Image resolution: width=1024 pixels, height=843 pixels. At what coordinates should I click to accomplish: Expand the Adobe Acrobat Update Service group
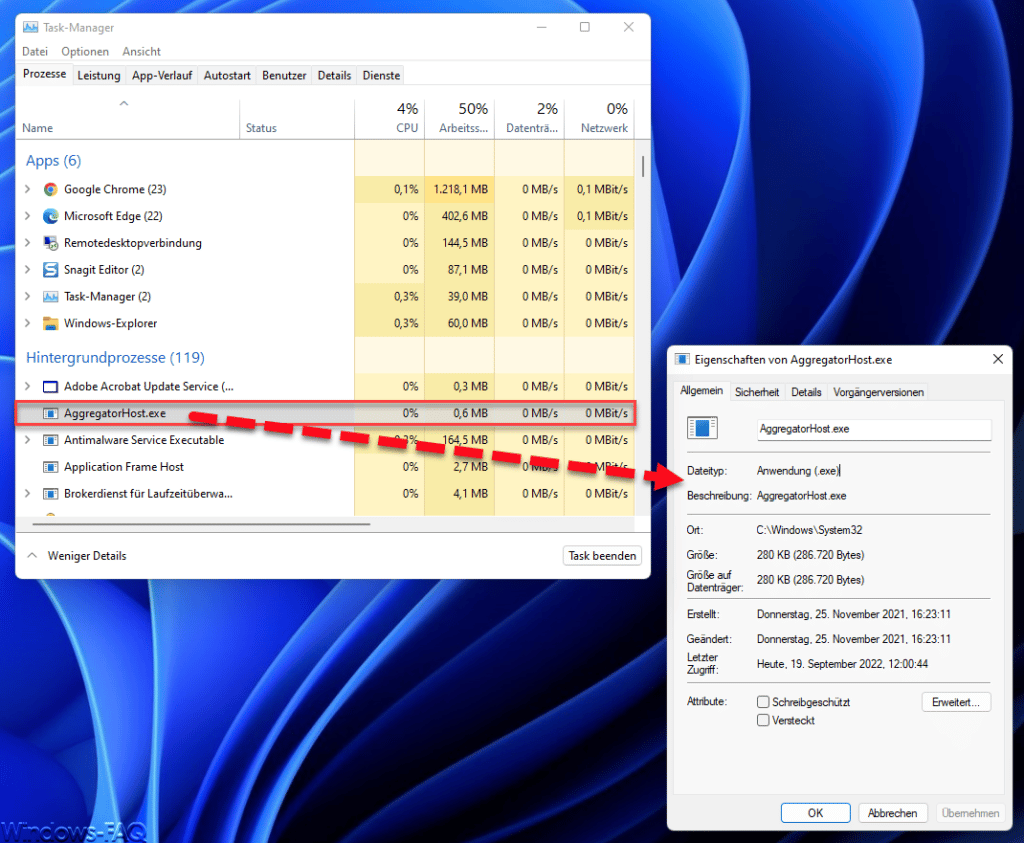27,387
